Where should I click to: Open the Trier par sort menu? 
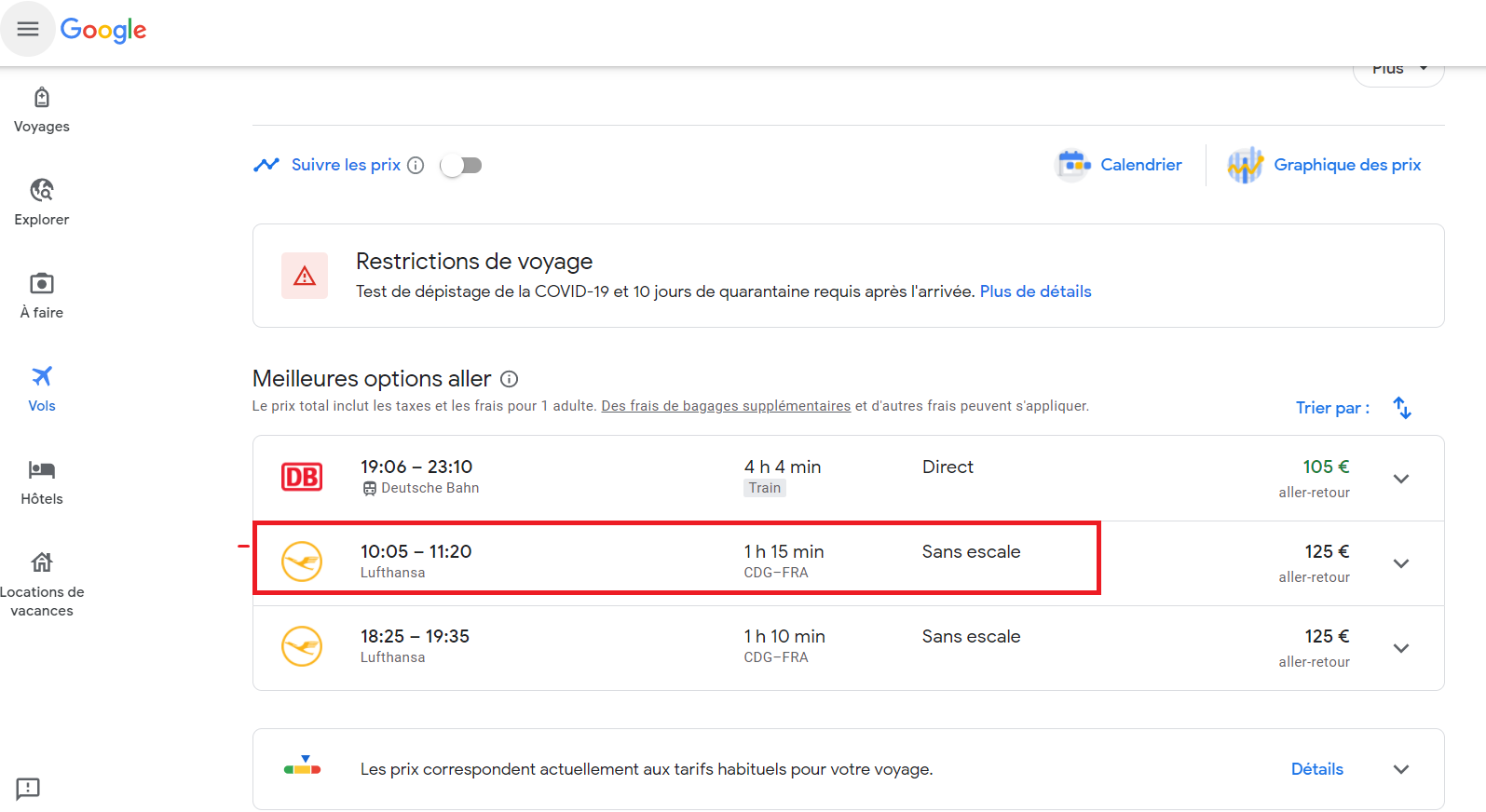[x=1332, y=408]
